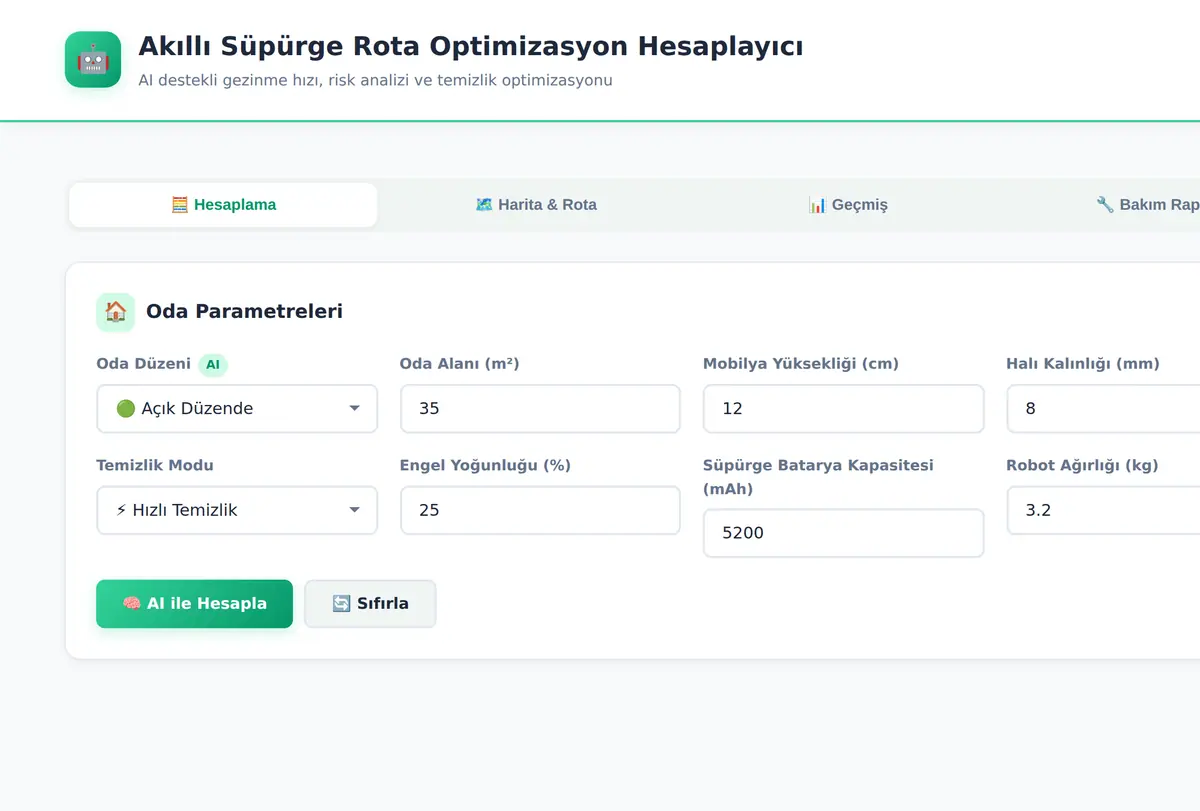This screenshot has width=1200, height=811.
Task: Click the house icon beside Oda Parametreleri
Action: pos(115,312)
